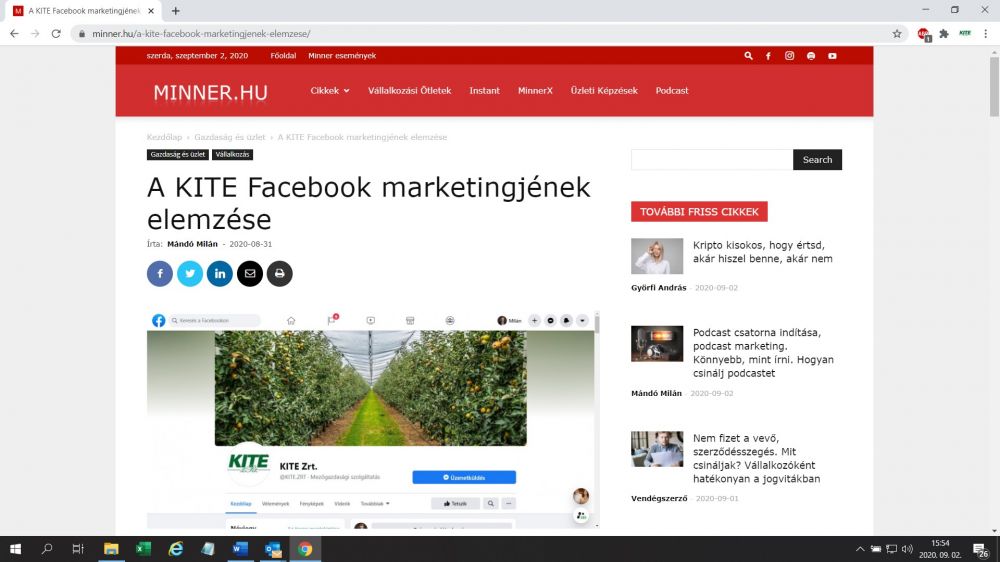Open Task View on taskbar
The image size is (1000, 562).
78,549
